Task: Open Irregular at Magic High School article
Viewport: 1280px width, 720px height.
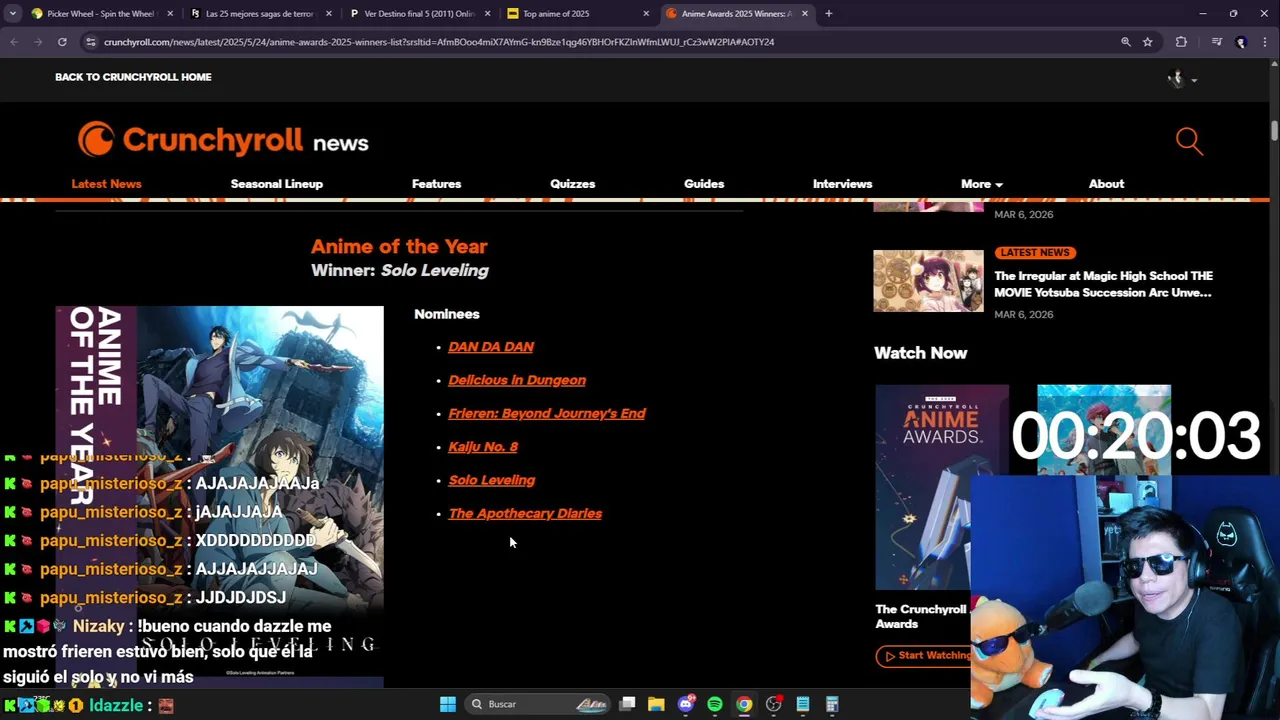Action: pyautogui.click(x=1103, y=284)
